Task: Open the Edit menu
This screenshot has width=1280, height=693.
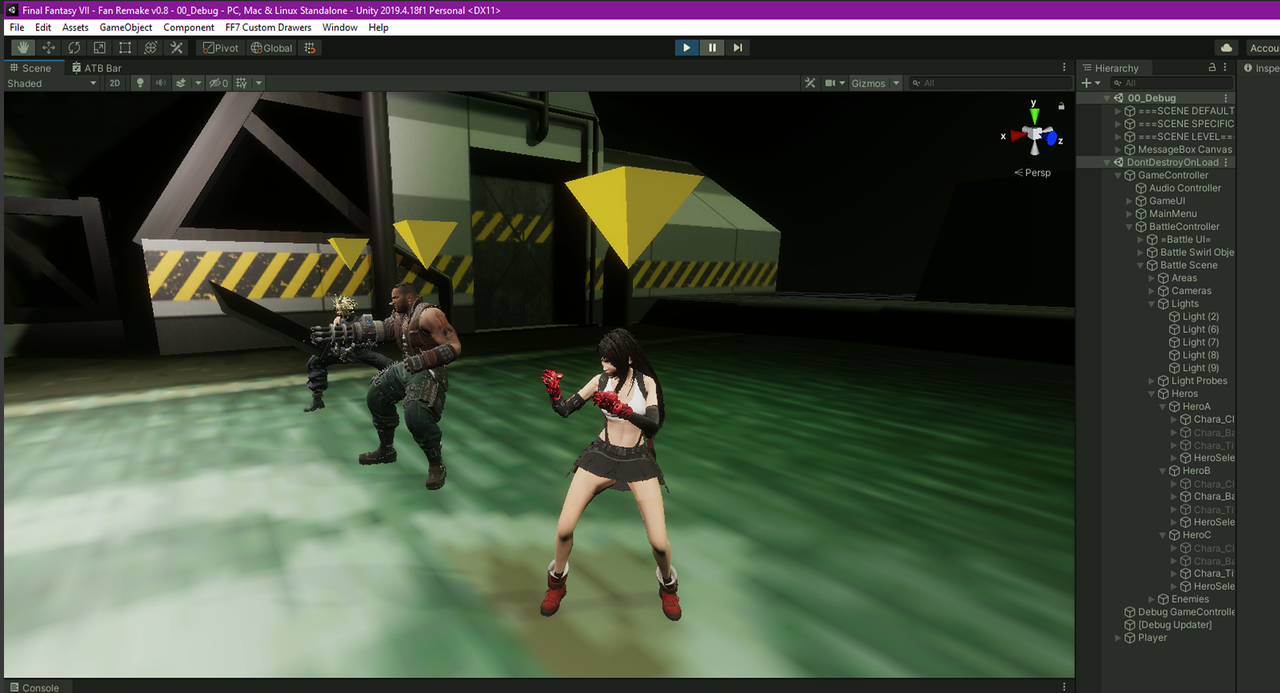Action: 43,27
